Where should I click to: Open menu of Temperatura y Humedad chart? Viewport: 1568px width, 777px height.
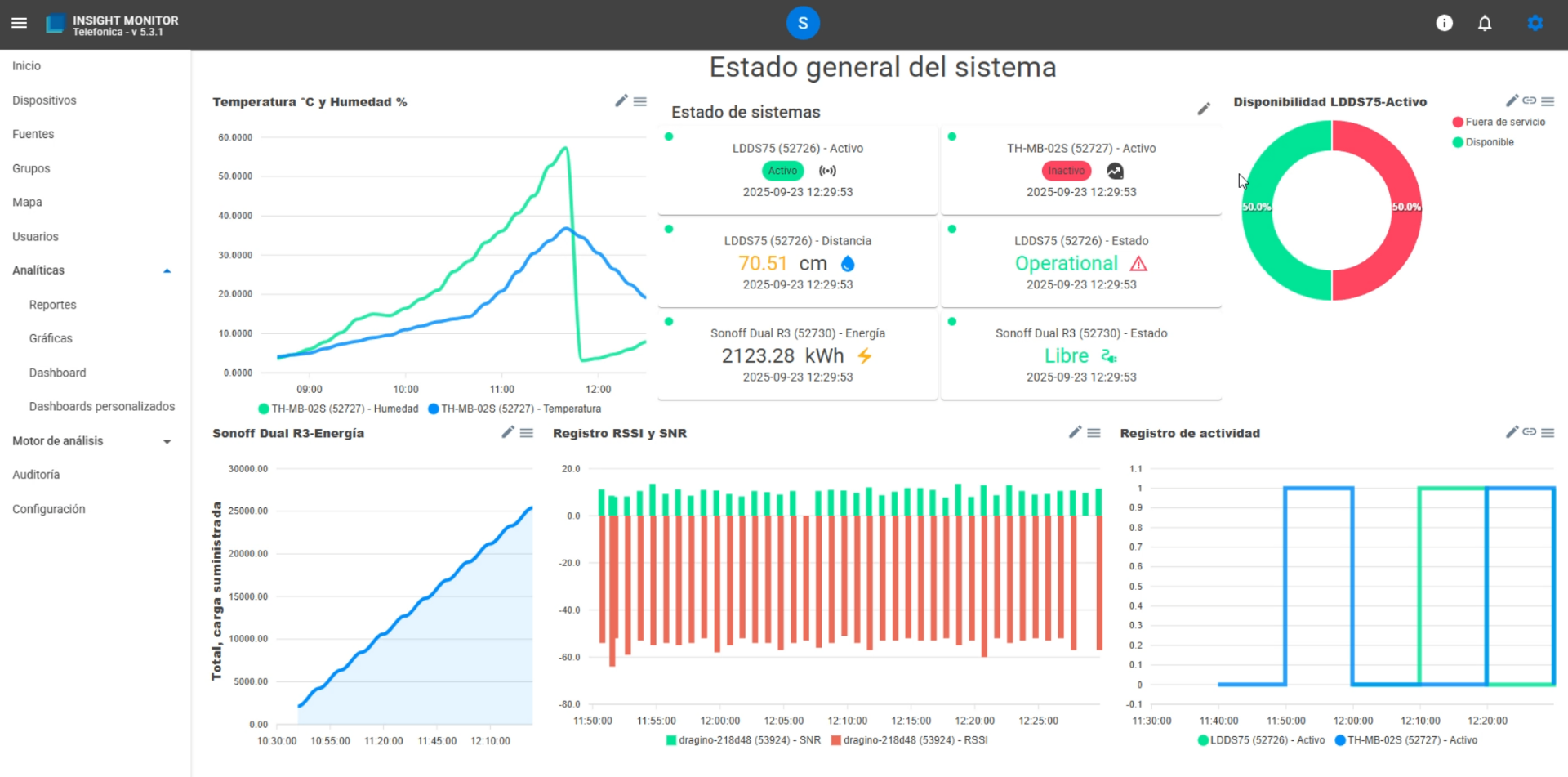640,101
